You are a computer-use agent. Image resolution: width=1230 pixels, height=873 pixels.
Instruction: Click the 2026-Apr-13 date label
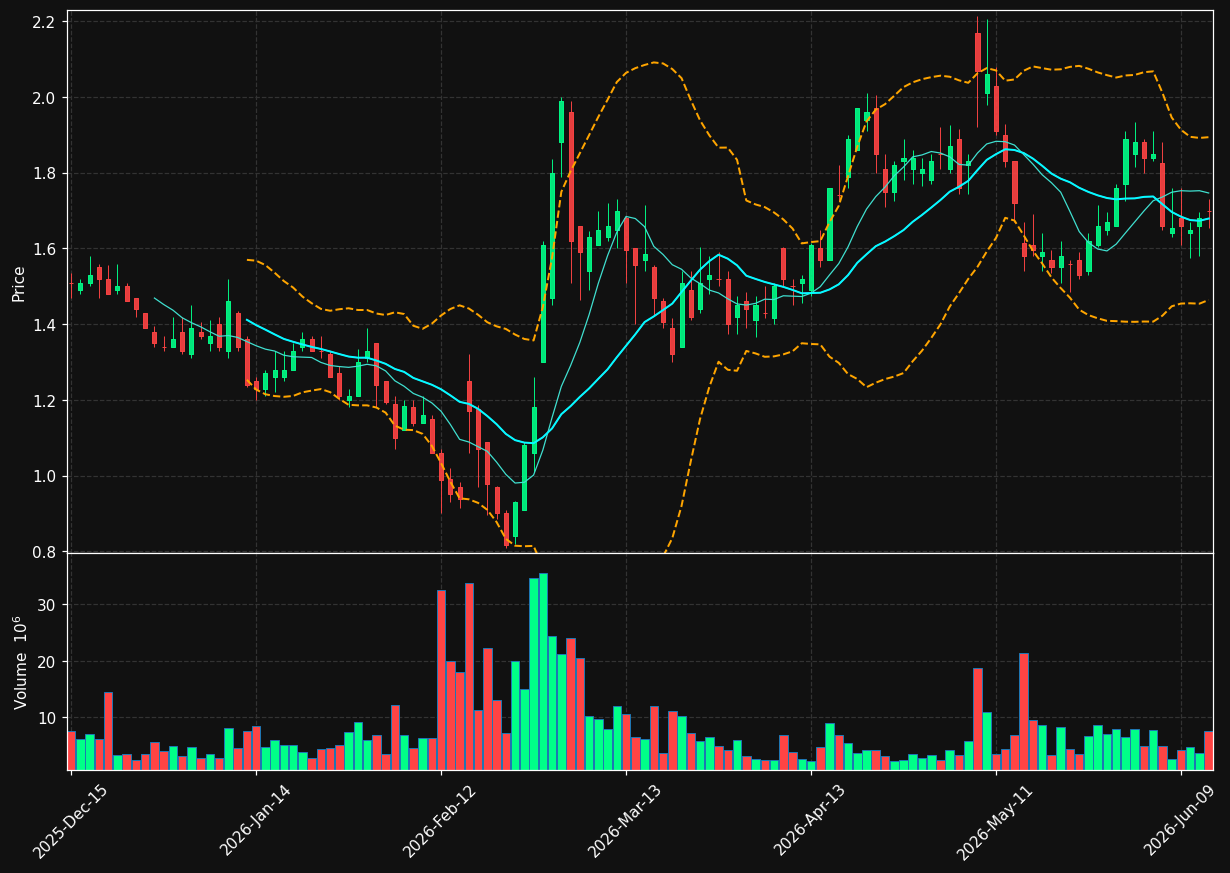(x=811, y=822)
